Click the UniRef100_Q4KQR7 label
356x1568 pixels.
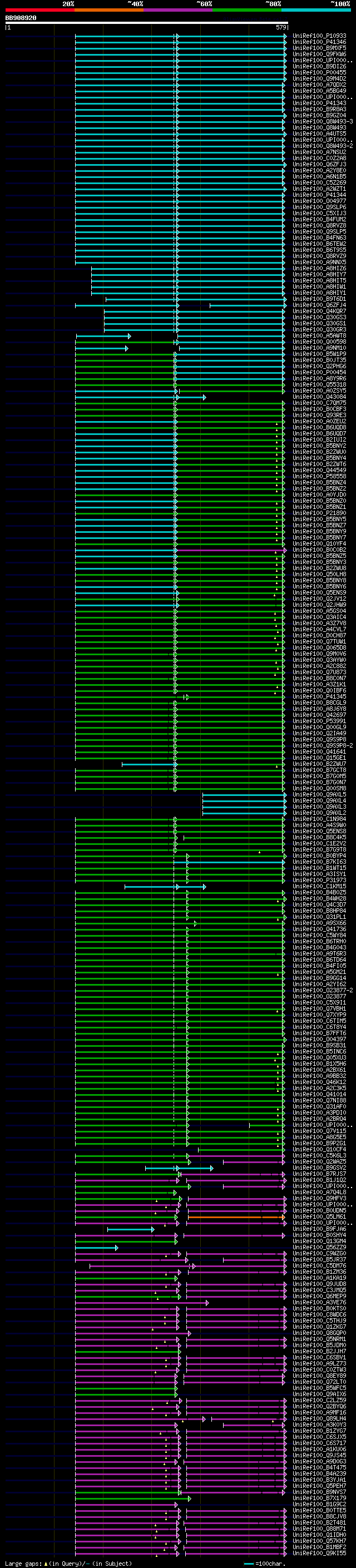[x=319, y=311]
